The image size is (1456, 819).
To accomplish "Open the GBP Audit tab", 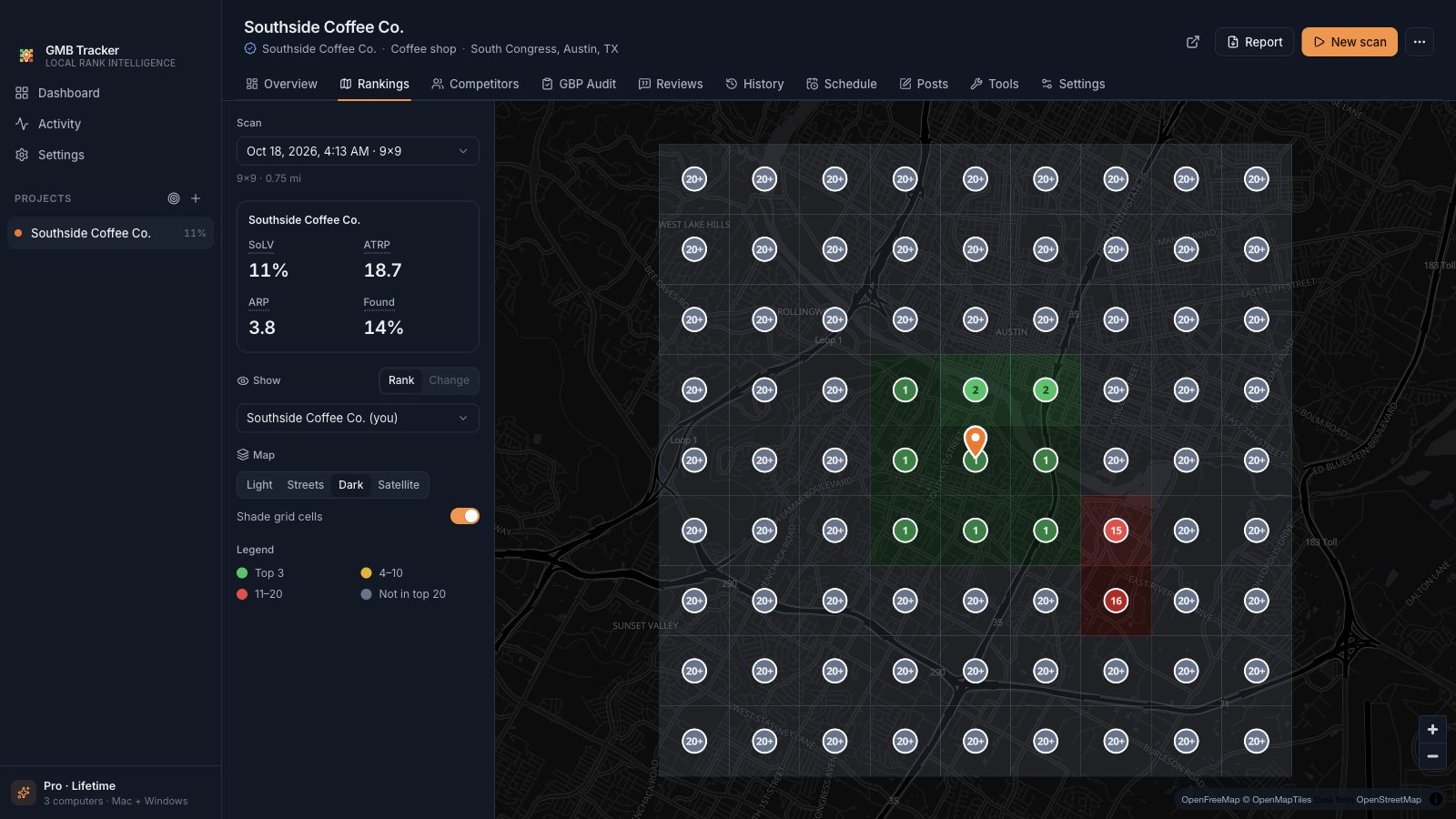I will pos(579,84).
